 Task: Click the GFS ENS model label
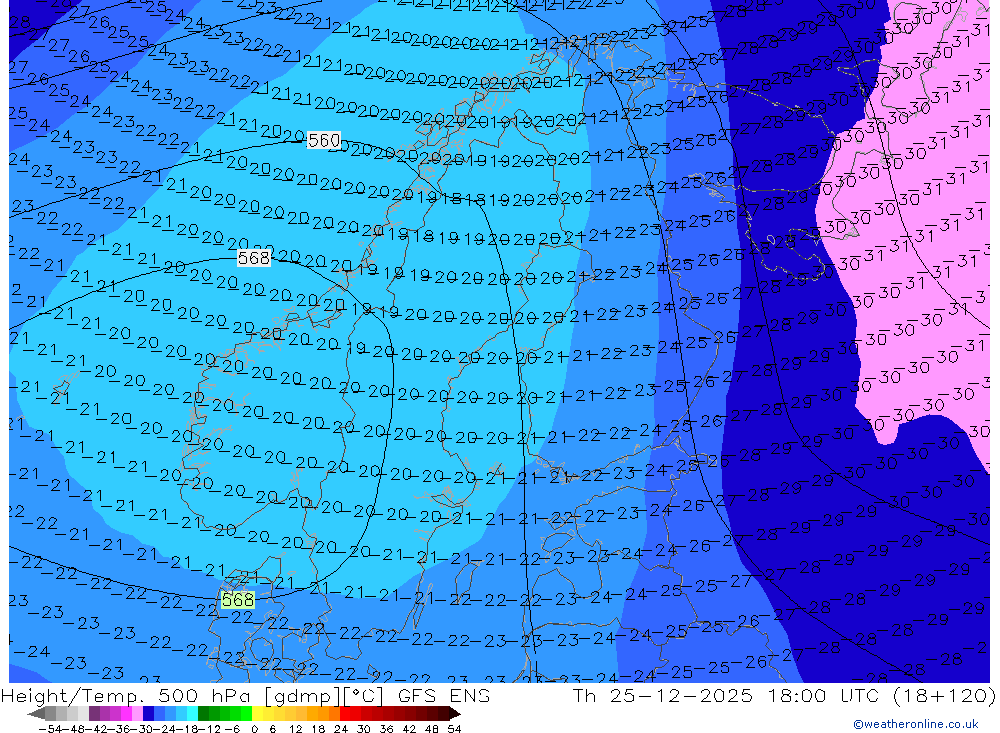click(444, 695)
